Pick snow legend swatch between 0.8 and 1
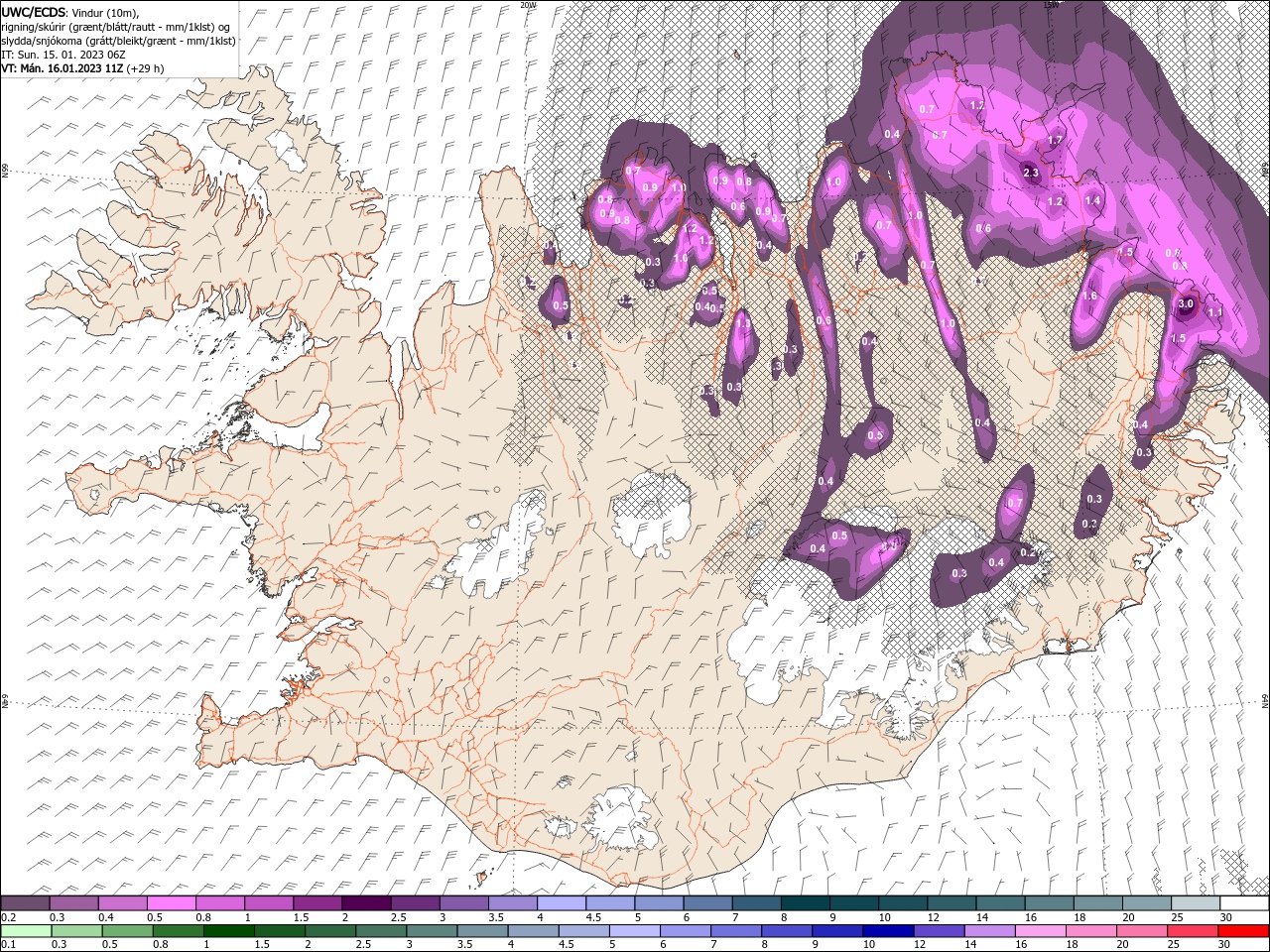Screen dimensions: 1270x952 click(x=220, y=903)
